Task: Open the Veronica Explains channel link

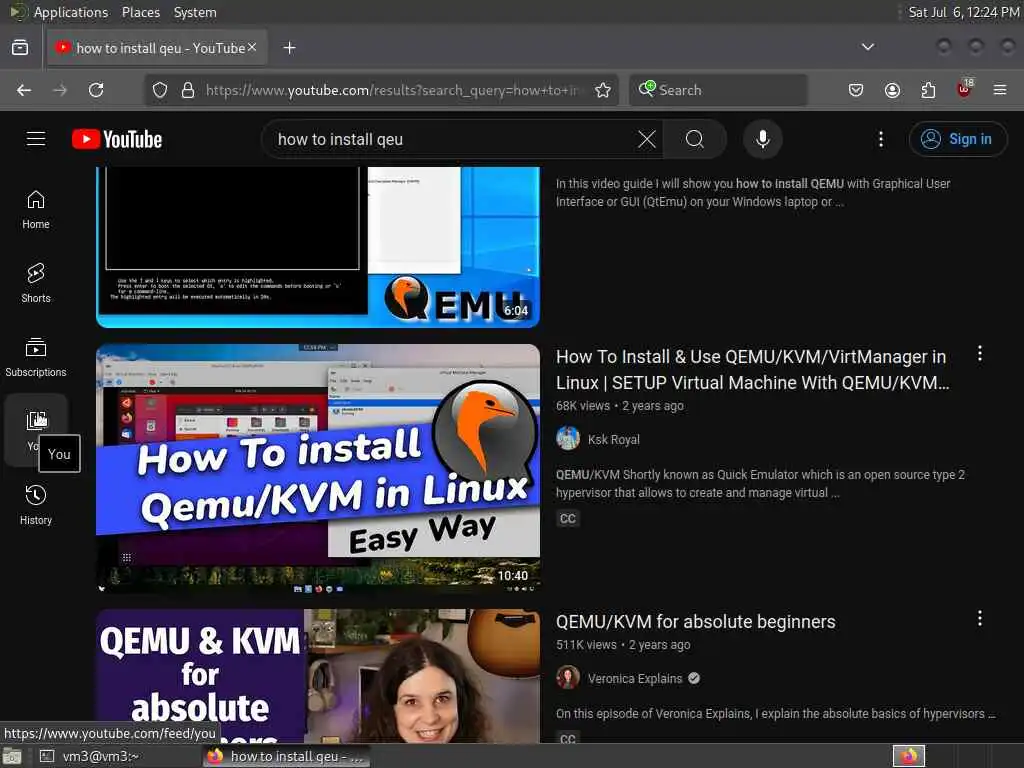Action: (635, 679)
